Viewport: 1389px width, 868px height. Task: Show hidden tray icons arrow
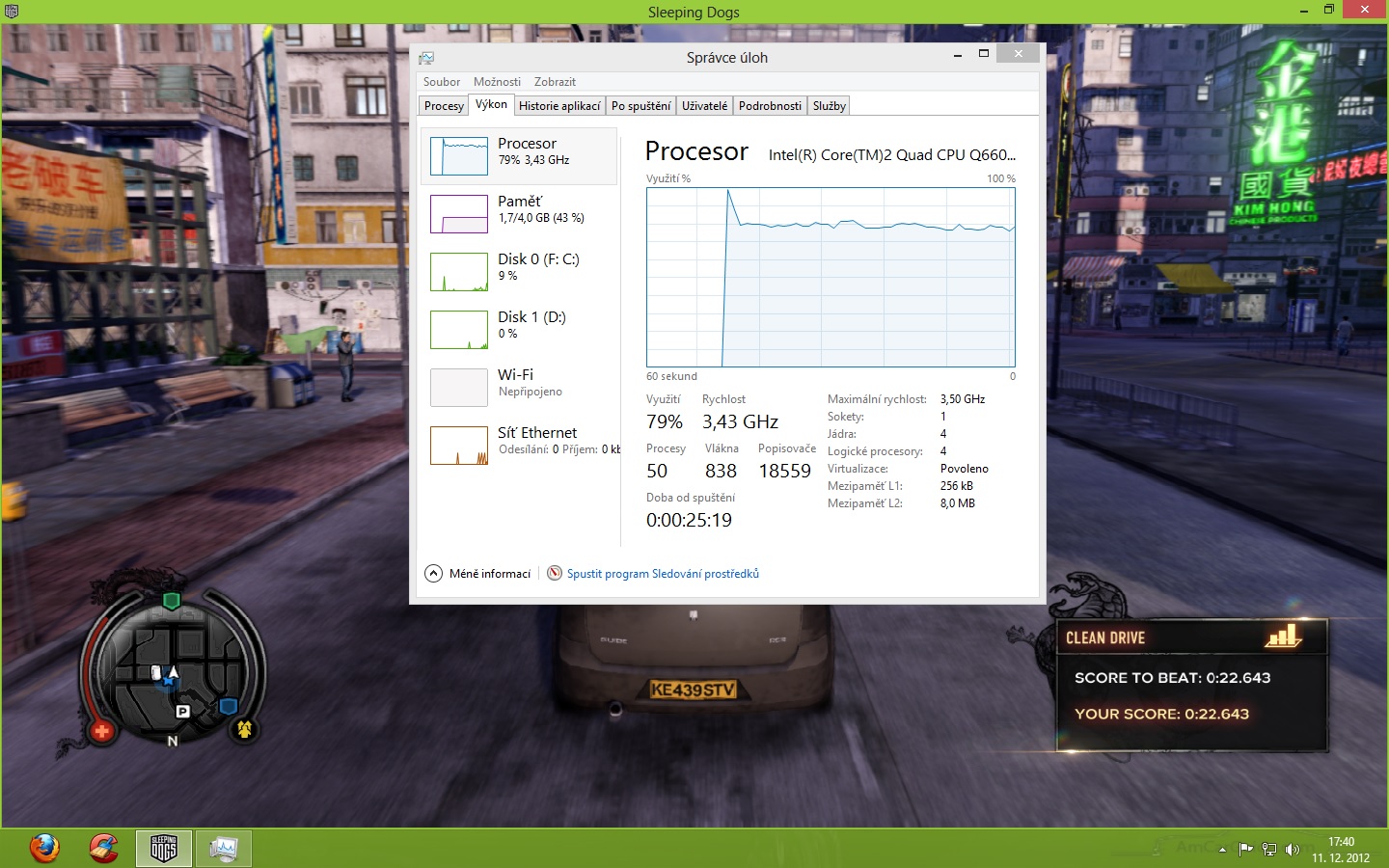[x=1222, y=850]
